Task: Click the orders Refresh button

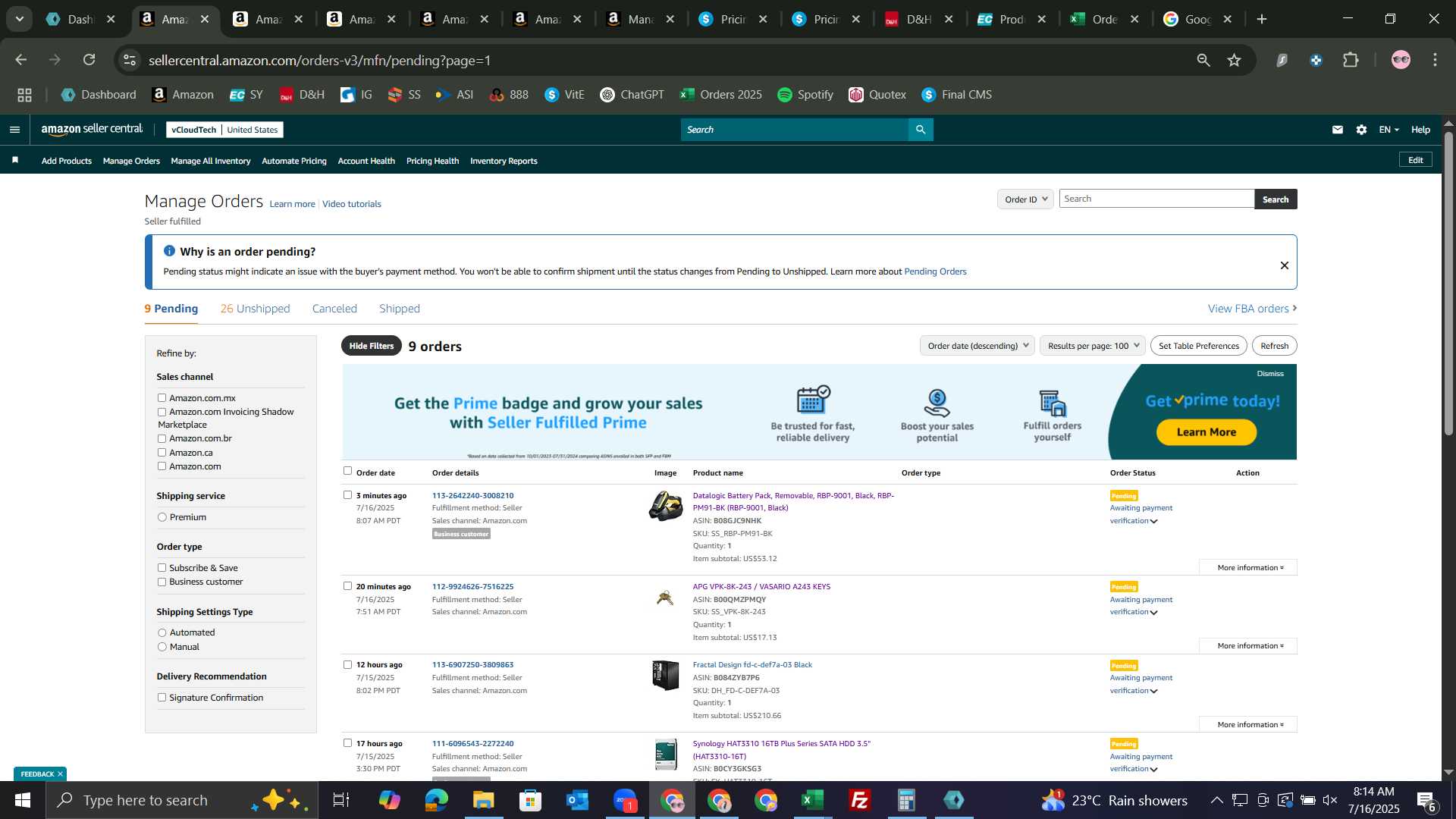Action: tap(1275, 346)
